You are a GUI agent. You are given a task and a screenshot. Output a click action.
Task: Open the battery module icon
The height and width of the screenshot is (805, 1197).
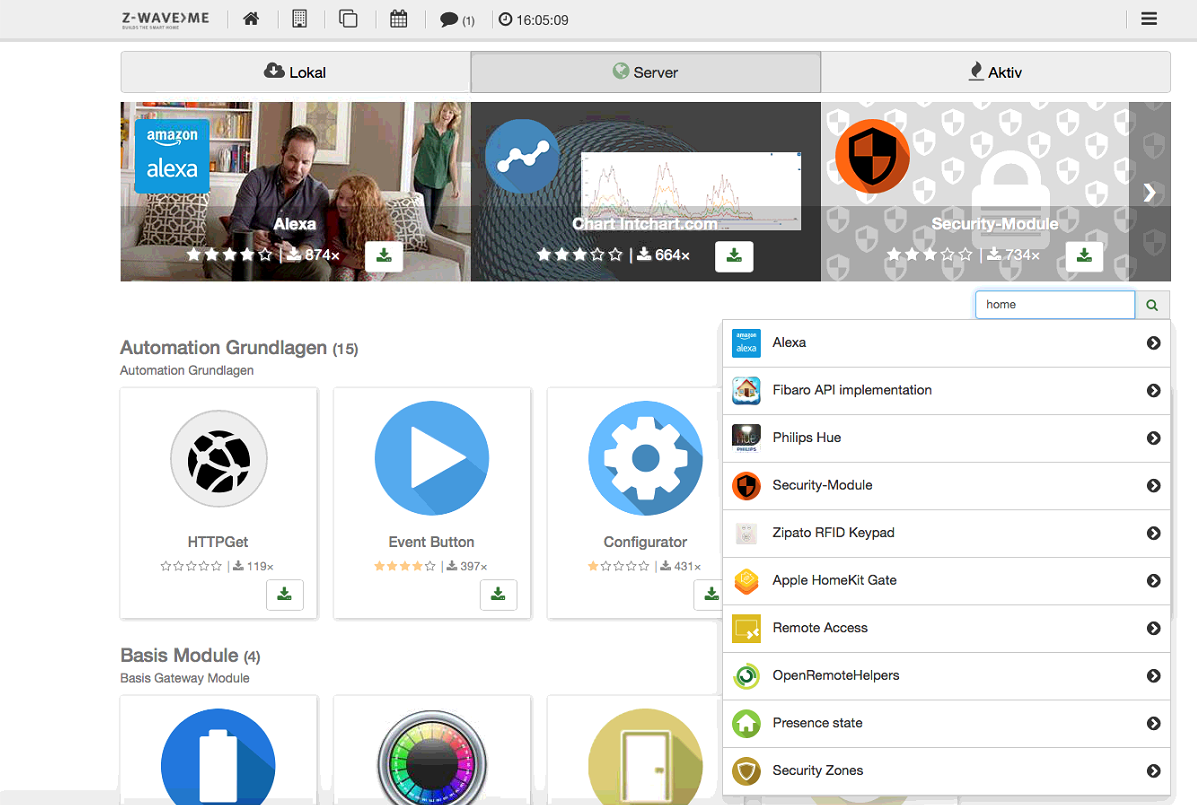[218, 757]
